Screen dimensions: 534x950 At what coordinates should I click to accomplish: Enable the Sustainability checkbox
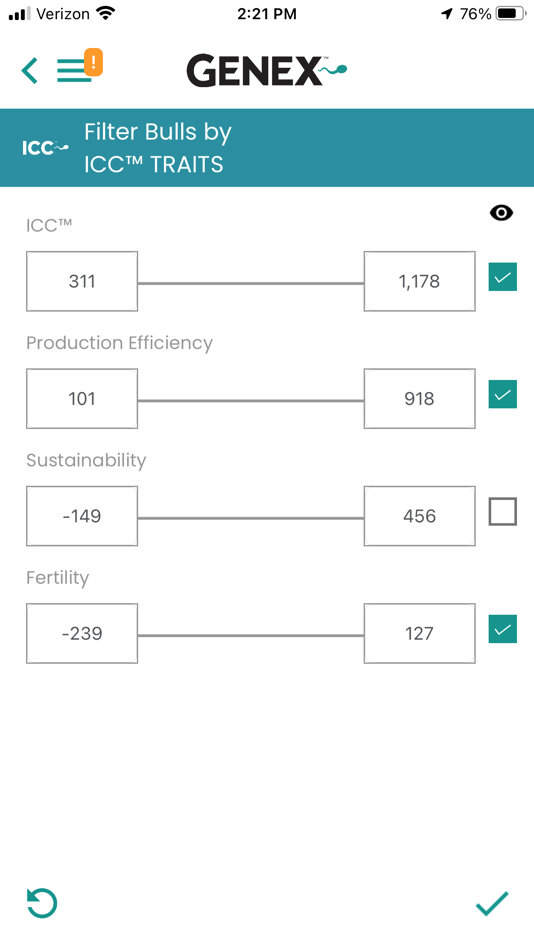click(502, 511)
